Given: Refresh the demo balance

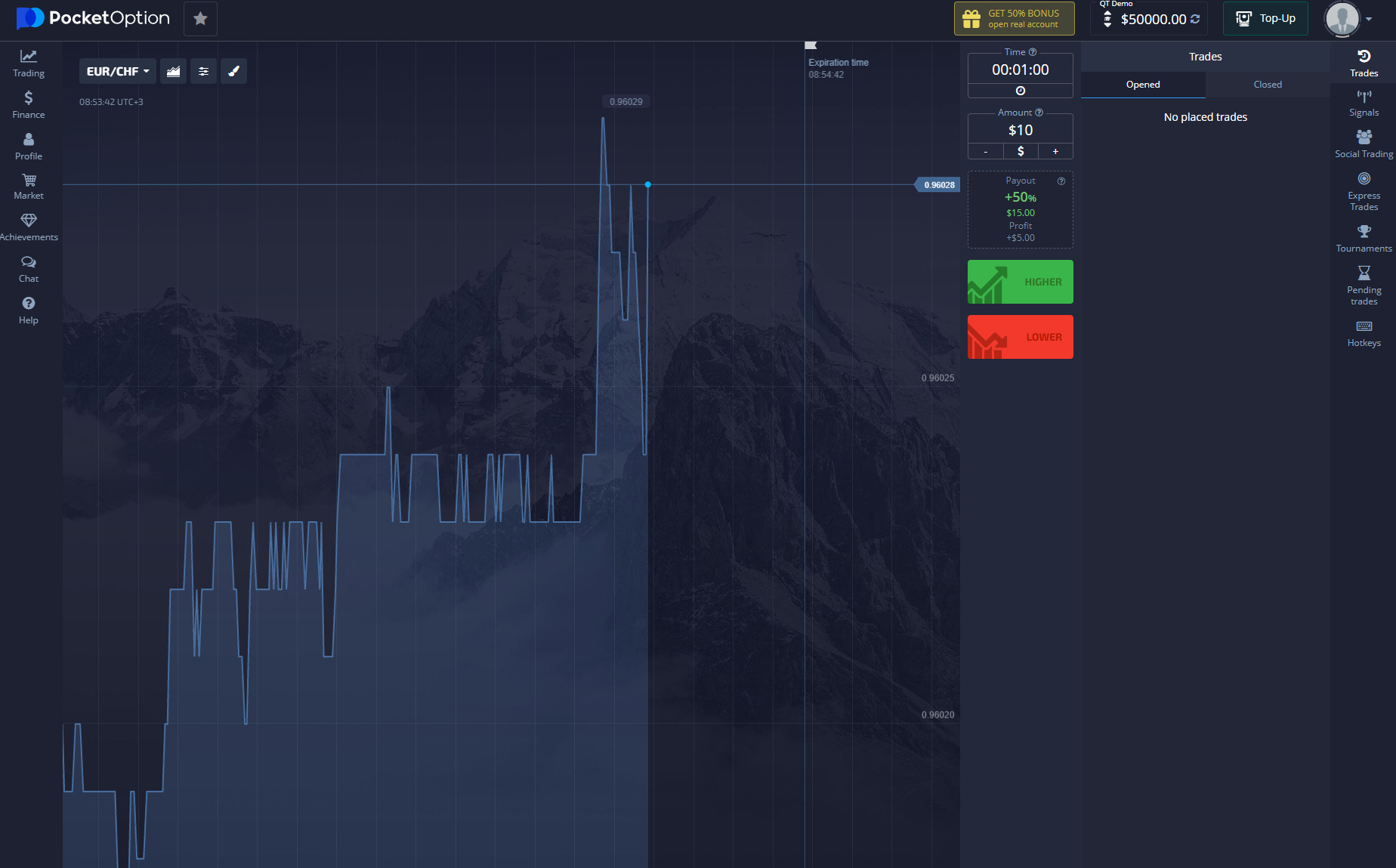Looking at the screenshot, I should point(1195,19).
